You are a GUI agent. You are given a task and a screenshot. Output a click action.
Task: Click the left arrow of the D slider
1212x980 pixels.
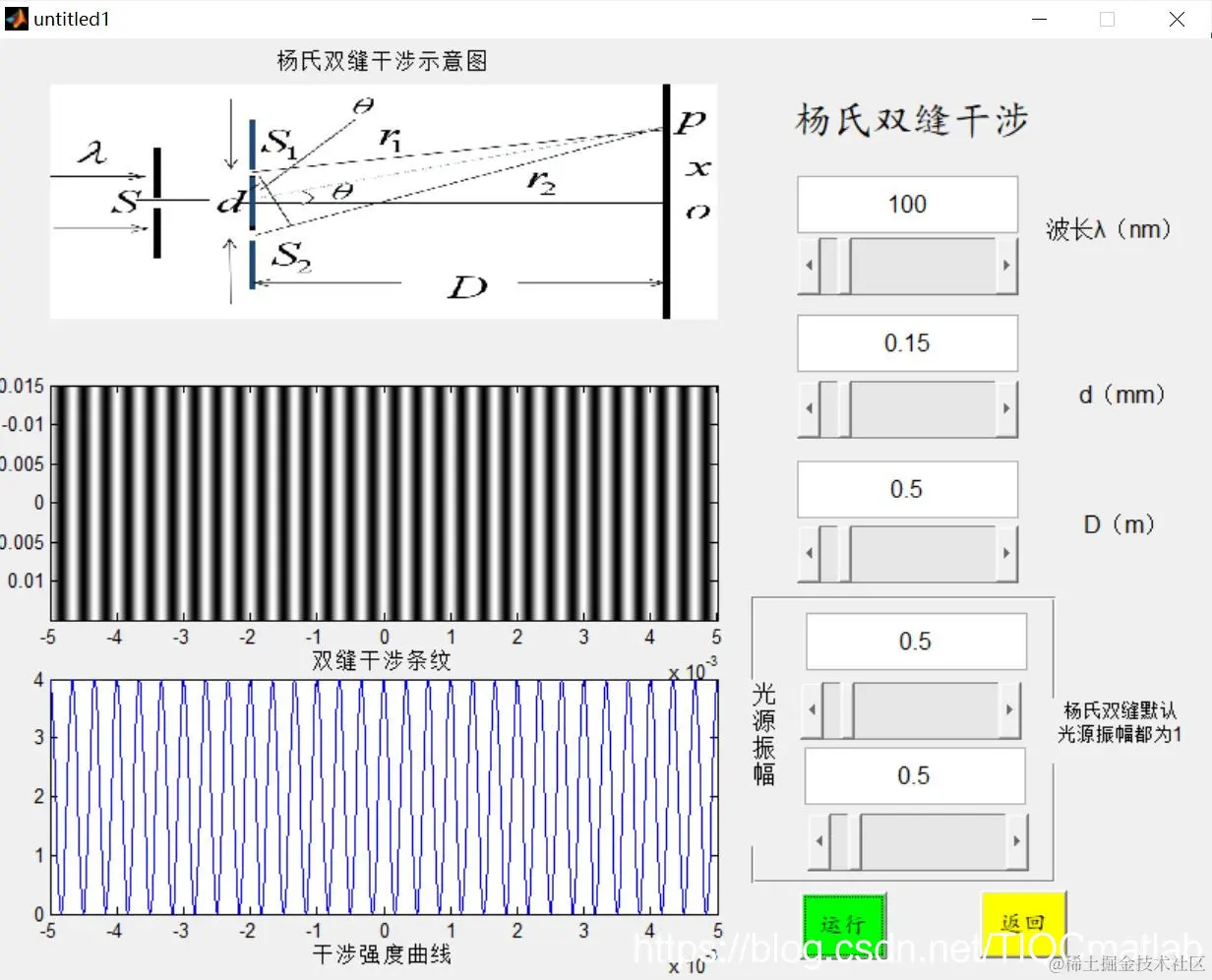pyautogui.click(x=808, y=553)
